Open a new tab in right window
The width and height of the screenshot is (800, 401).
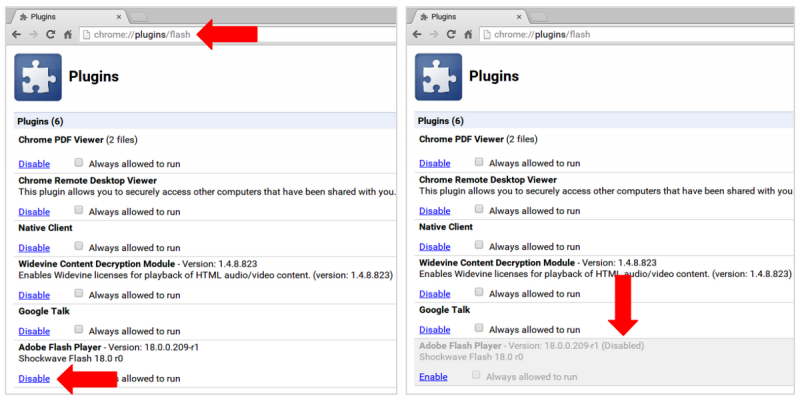tap(539, 17)
